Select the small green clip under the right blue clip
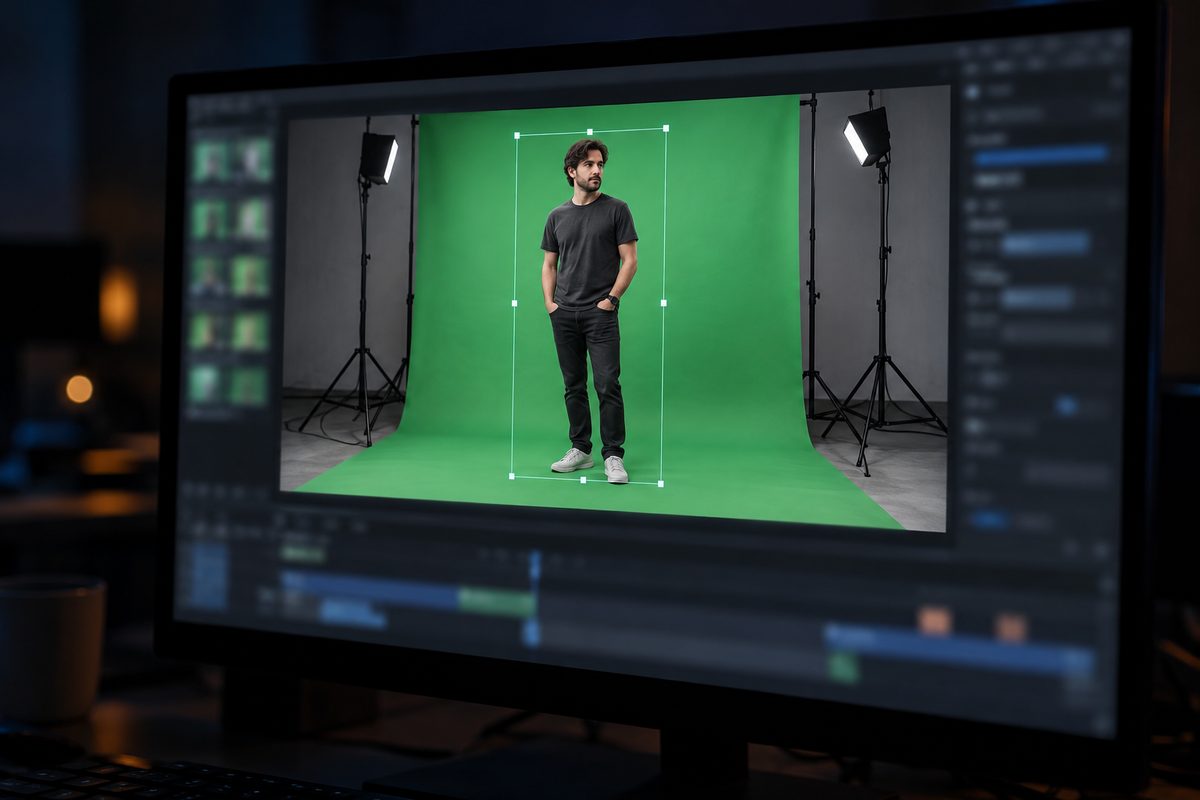The image size is (1200, 800). point(844,669)
